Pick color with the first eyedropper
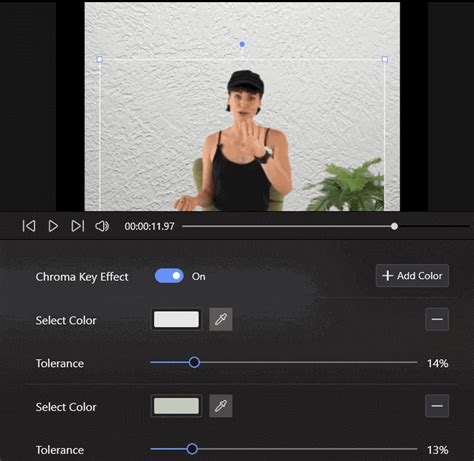The image size is (474, 461). 221,319
